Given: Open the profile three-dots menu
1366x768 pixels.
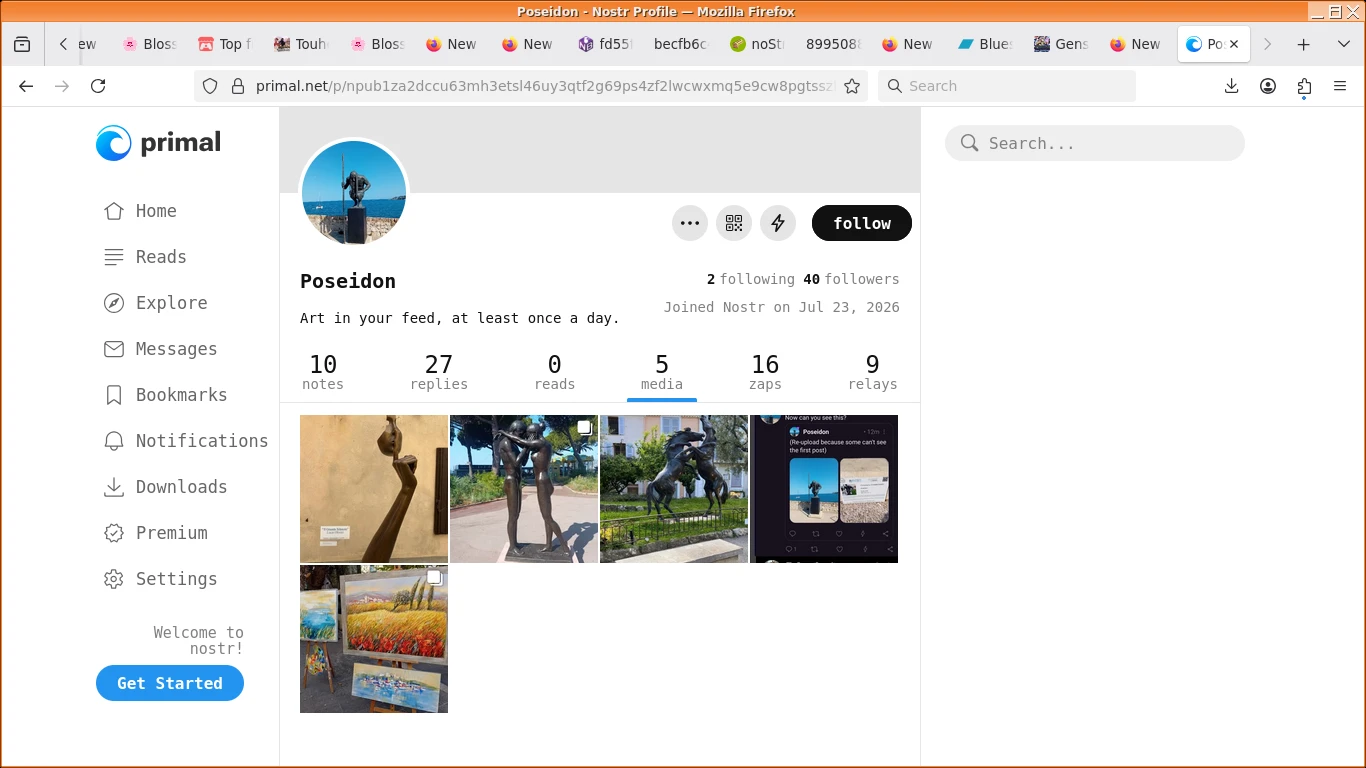Looking at the screenshot, I should point(690,223).
